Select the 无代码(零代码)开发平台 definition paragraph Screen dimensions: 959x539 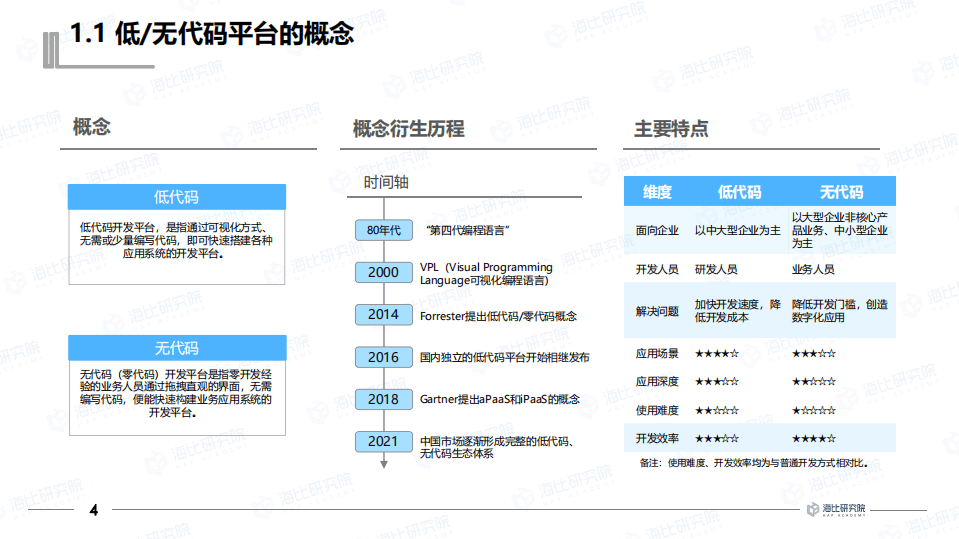coord(176,393)
